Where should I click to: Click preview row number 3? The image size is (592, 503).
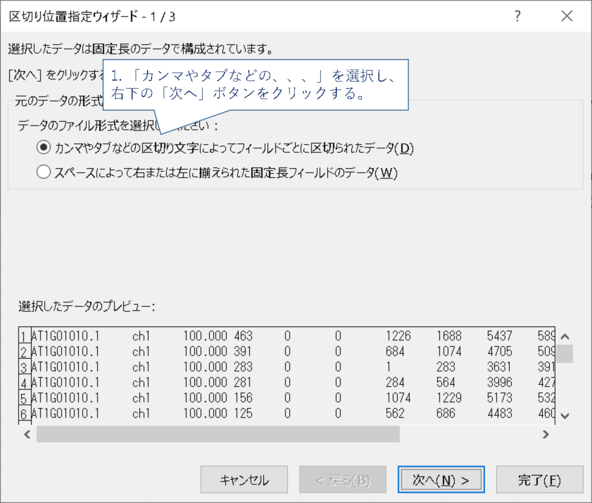(x=24, y=367)
